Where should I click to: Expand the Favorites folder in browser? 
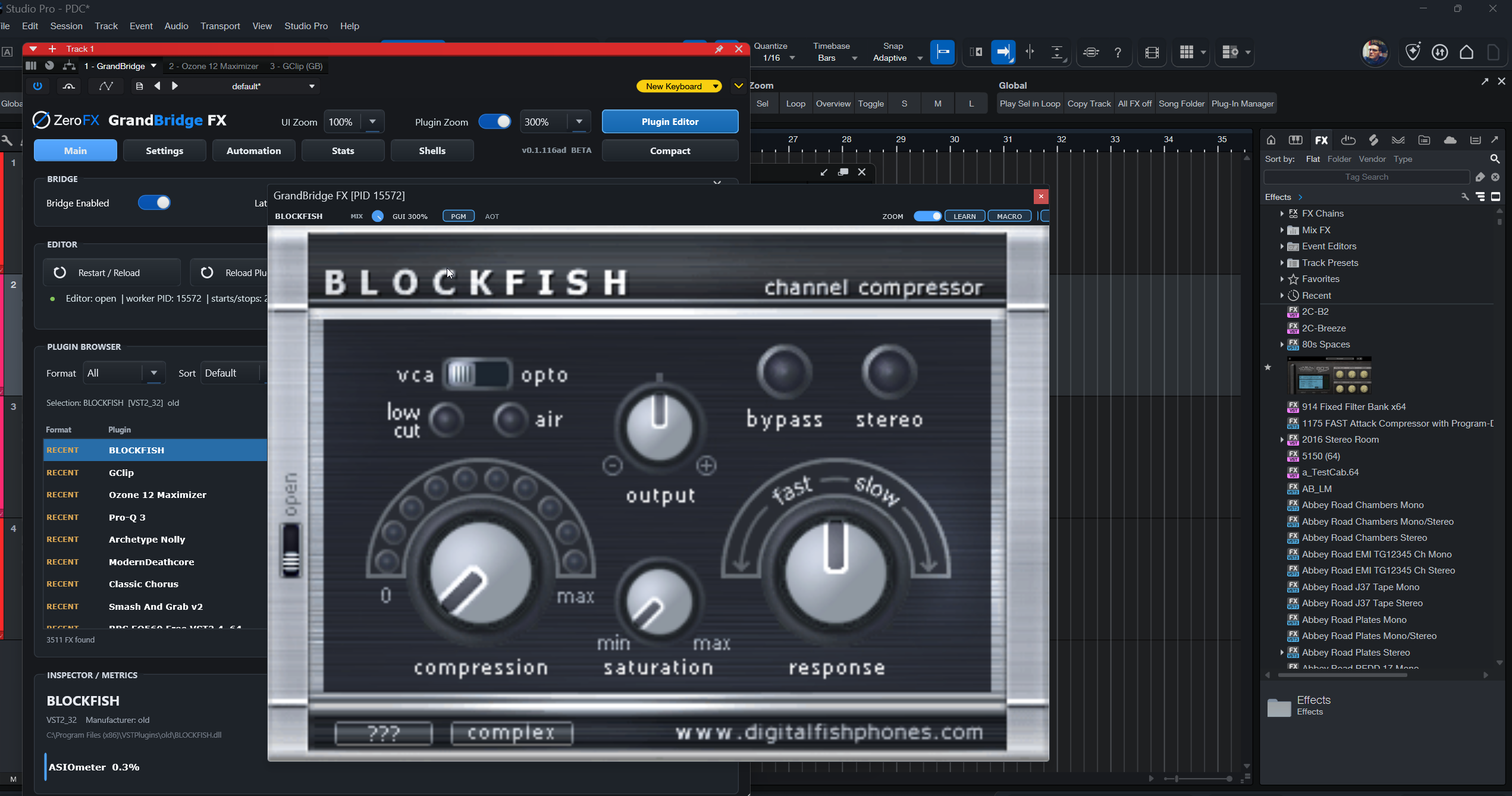(x=1282, y=279)
